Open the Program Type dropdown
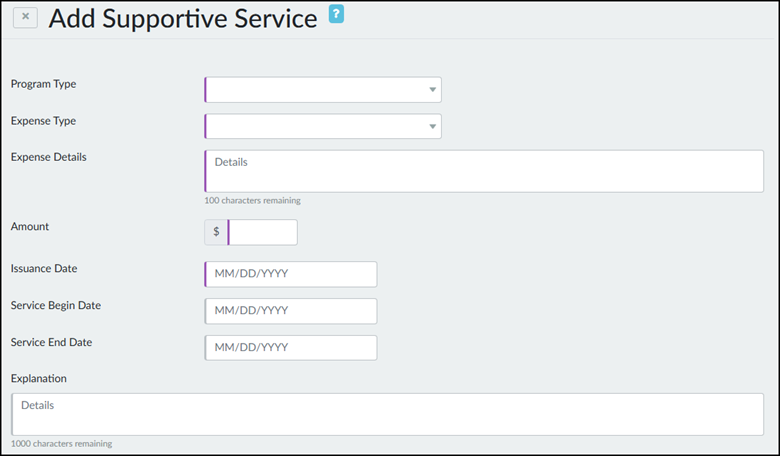 pyautogui.click(x=323, y=90)
